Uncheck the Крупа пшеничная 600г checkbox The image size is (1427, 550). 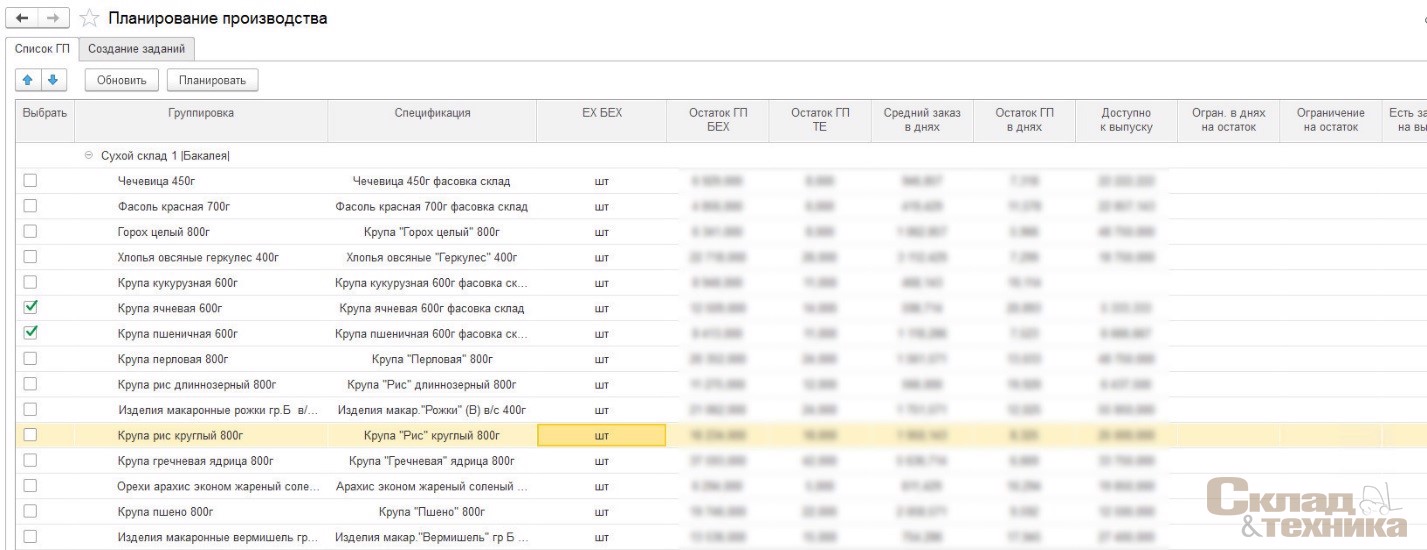pos(30,333)
